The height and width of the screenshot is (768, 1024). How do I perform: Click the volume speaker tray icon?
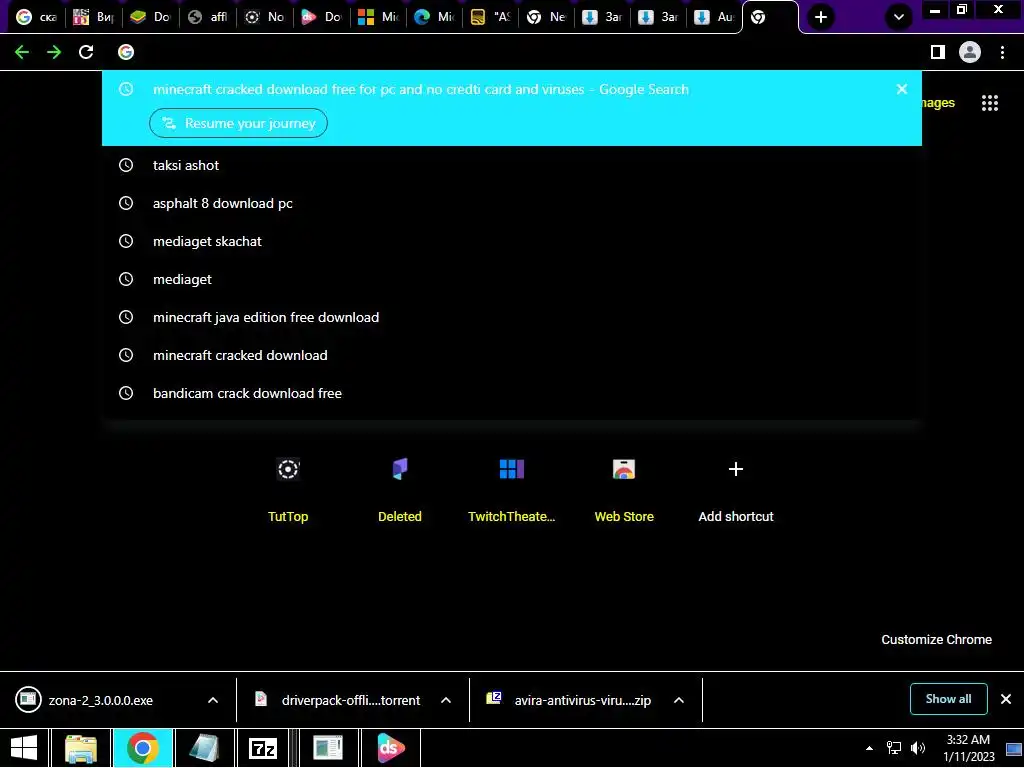[918, 748]
